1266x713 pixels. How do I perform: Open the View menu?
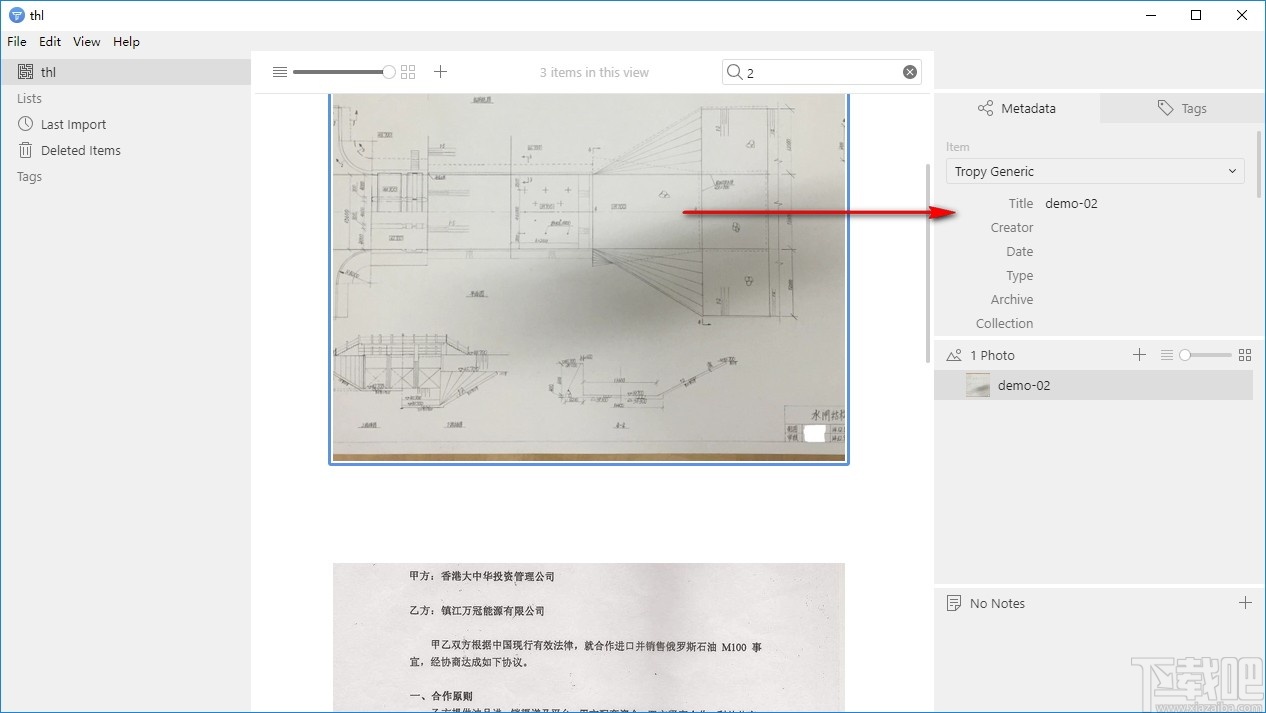85,41
